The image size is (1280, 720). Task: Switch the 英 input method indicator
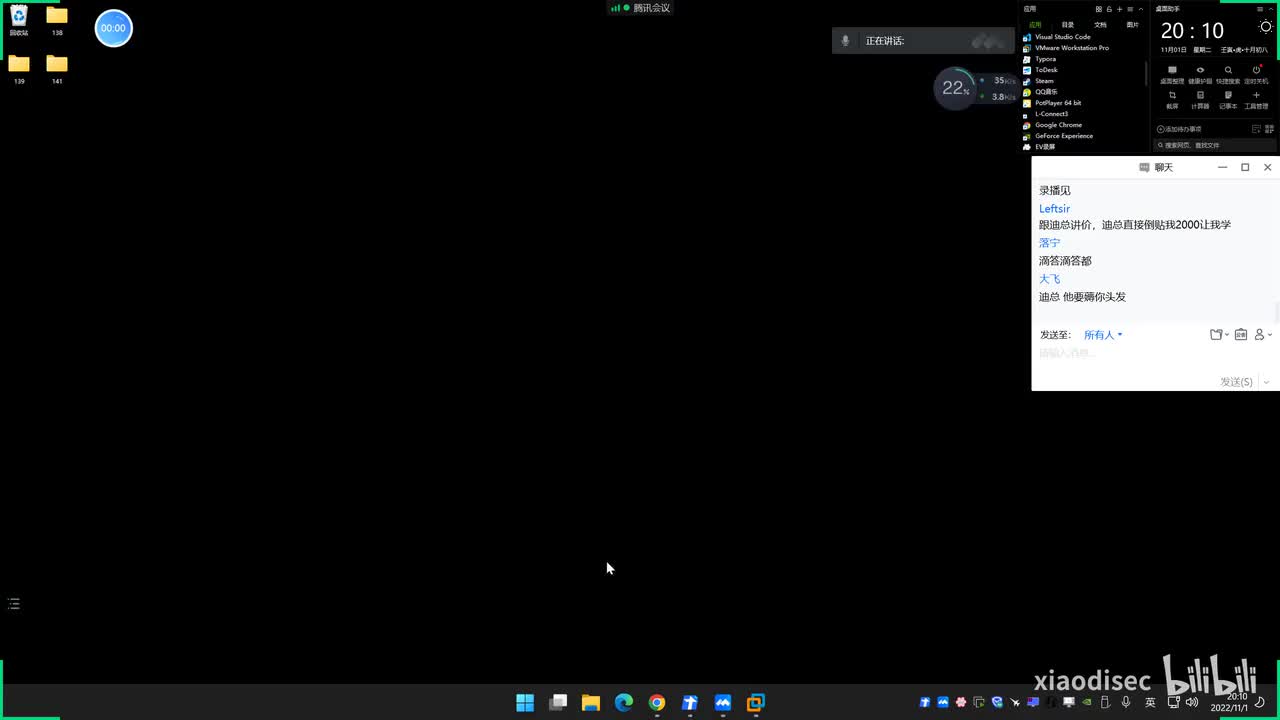(1150, 703)
